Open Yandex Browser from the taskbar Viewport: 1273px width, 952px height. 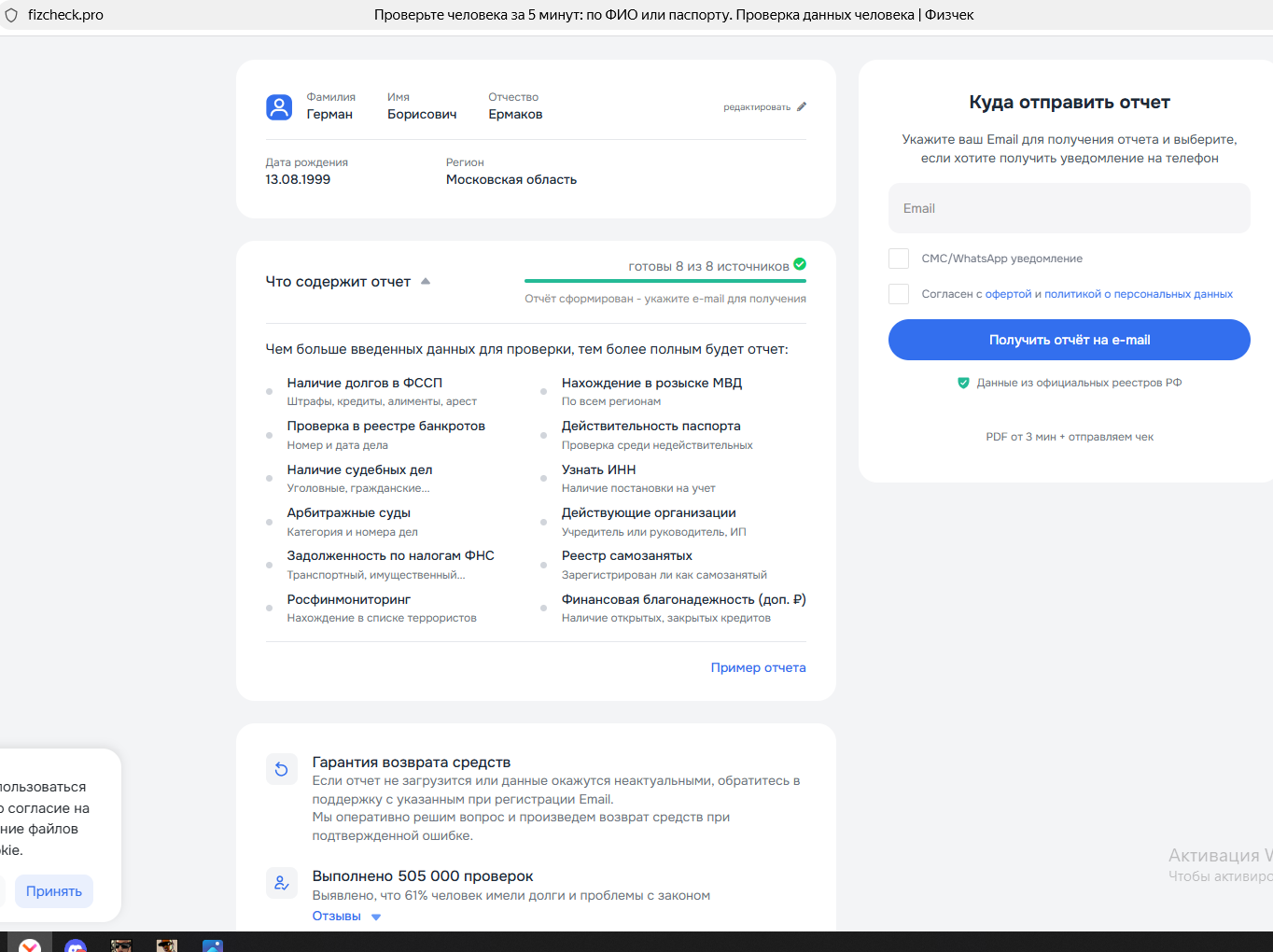tap(30, 945)
